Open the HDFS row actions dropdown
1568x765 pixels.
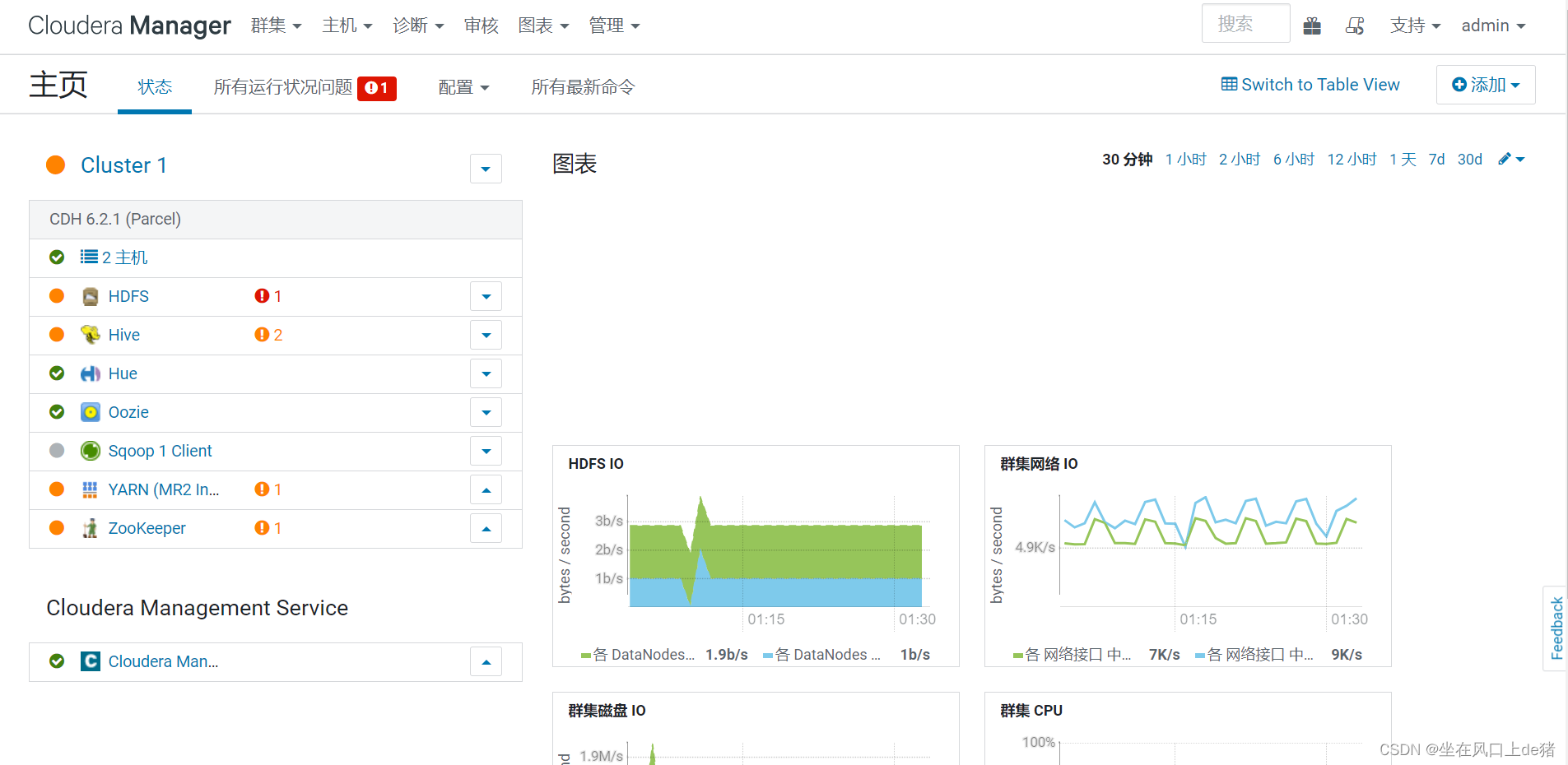point(486,296)
